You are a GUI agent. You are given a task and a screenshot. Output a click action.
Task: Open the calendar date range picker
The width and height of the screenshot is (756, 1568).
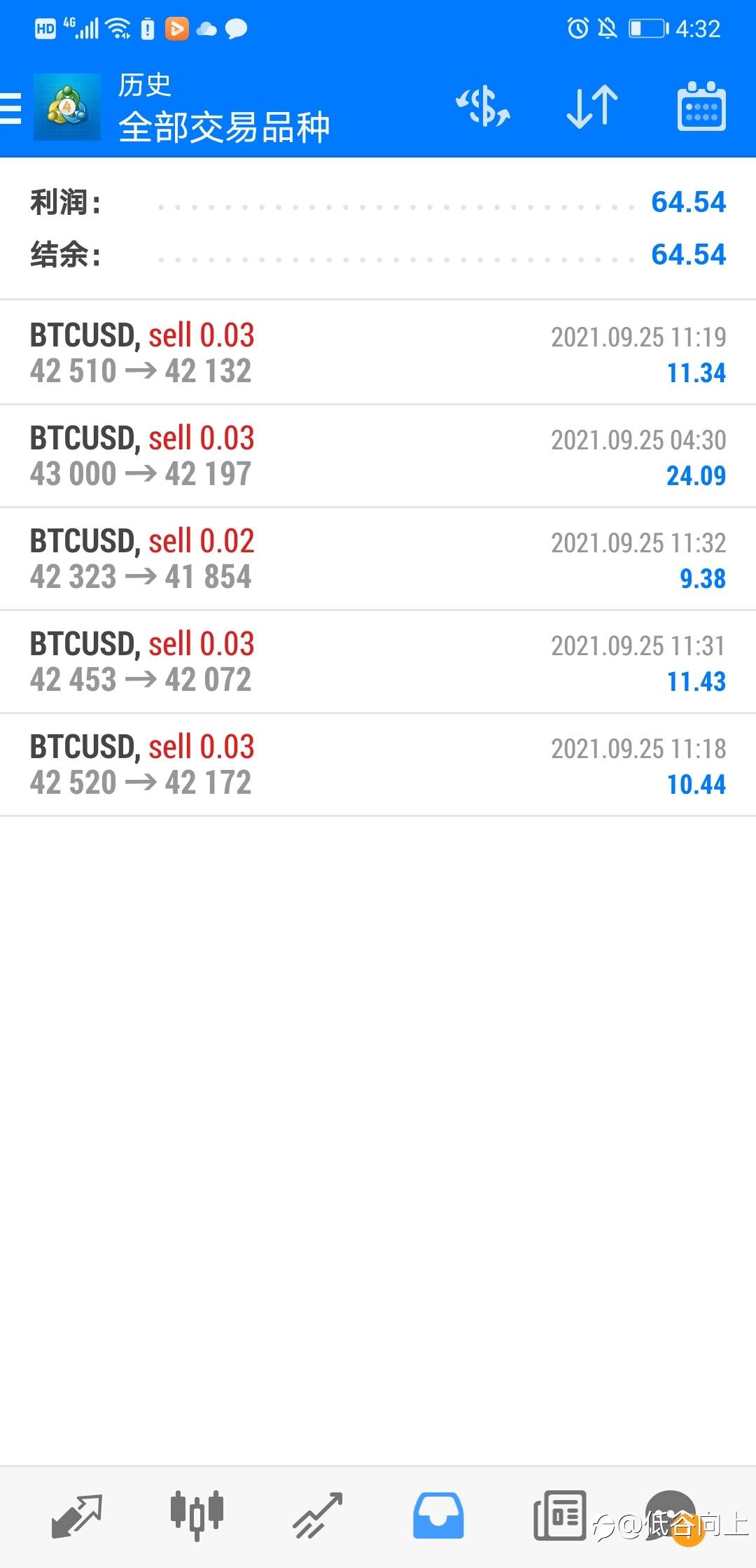pos(701,107)
